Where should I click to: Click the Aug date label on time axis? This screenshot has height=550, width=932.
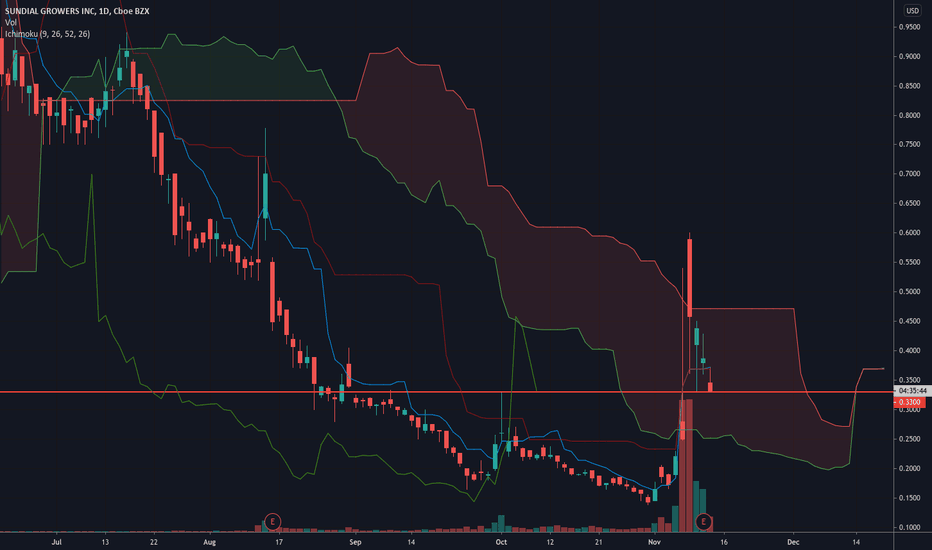[209, 542]
